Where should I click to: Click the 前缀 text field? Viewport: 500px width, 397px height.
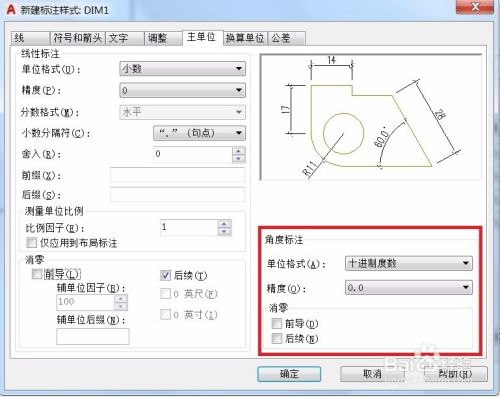pyautogui.click(x=177, y=175)
